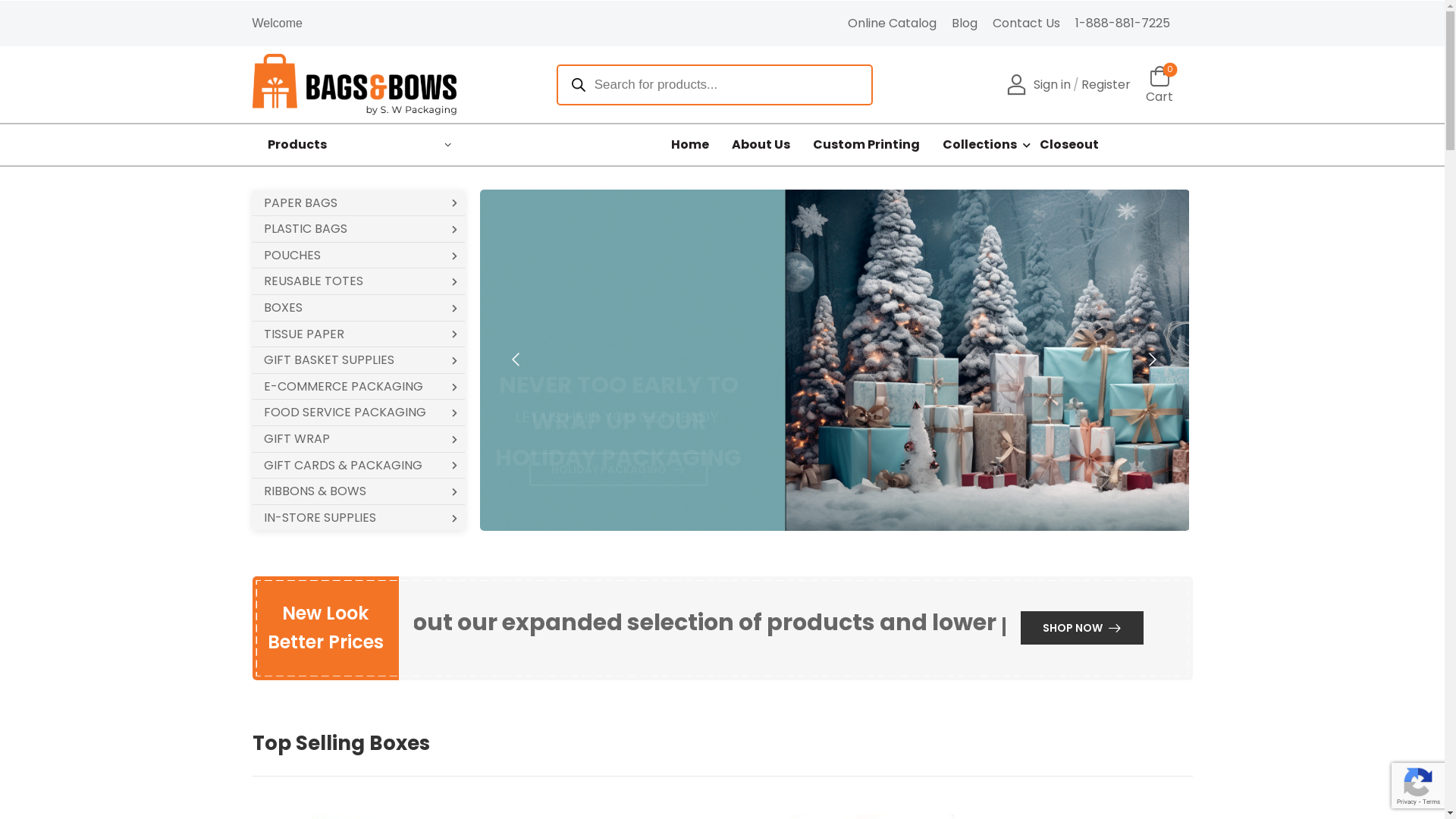
Task: Click the user account icon
Action: (x=1016, y=85)
